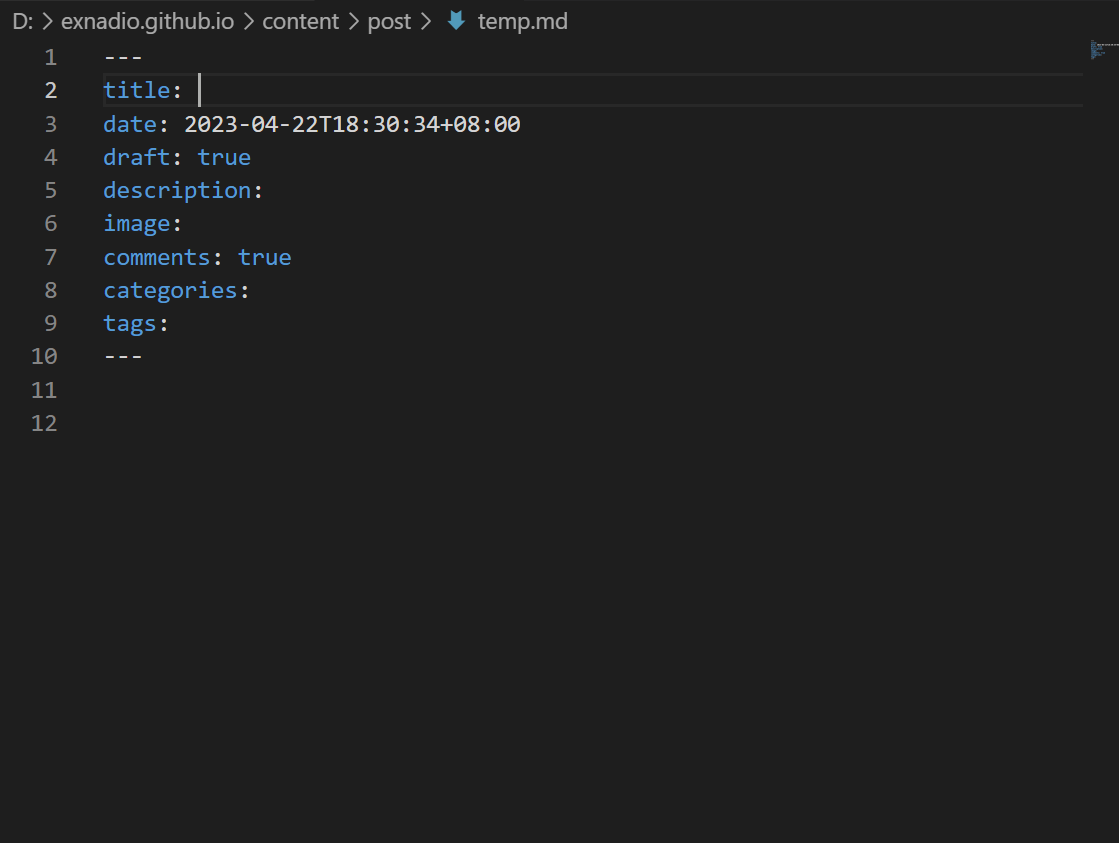Click the chevron between content and post
This screenshot has width=1119, height=843.
pyautogui.click(x=353, y=21)
